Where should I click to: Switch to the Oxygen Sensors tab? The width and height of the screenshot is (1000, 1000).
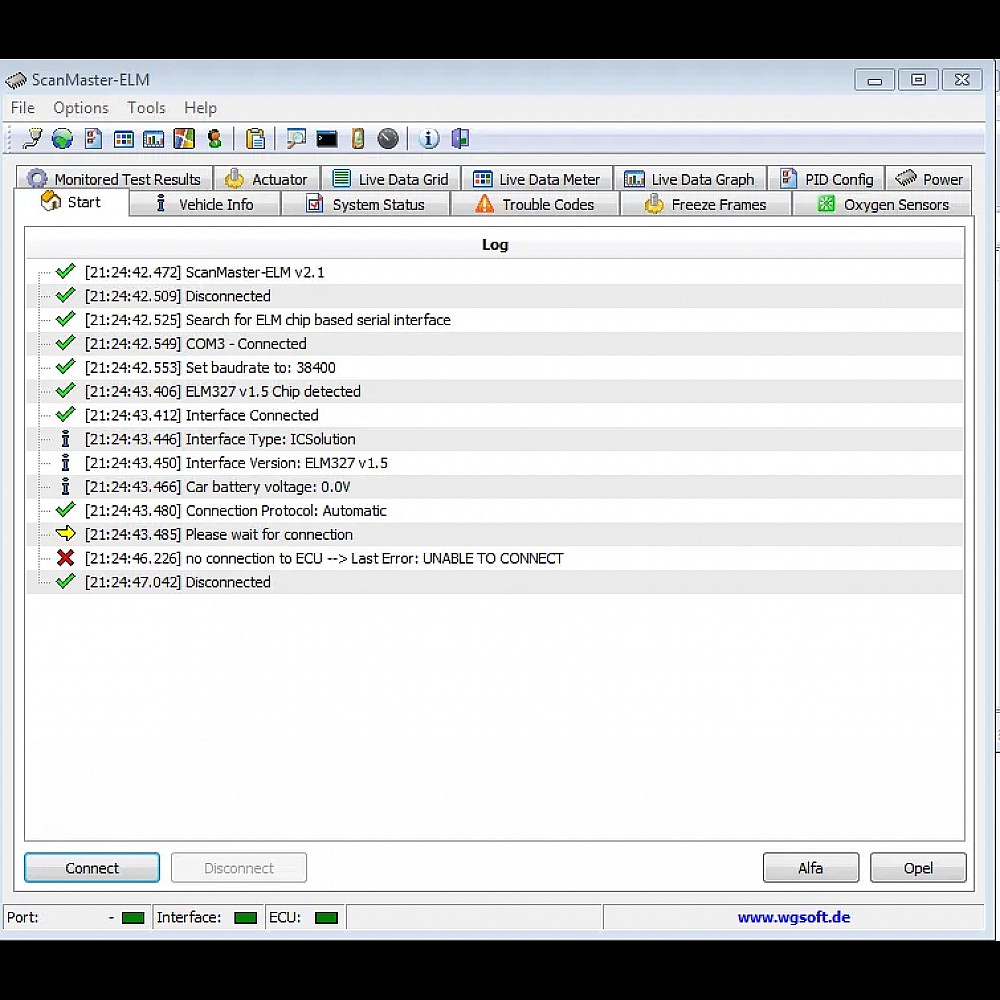883,204
